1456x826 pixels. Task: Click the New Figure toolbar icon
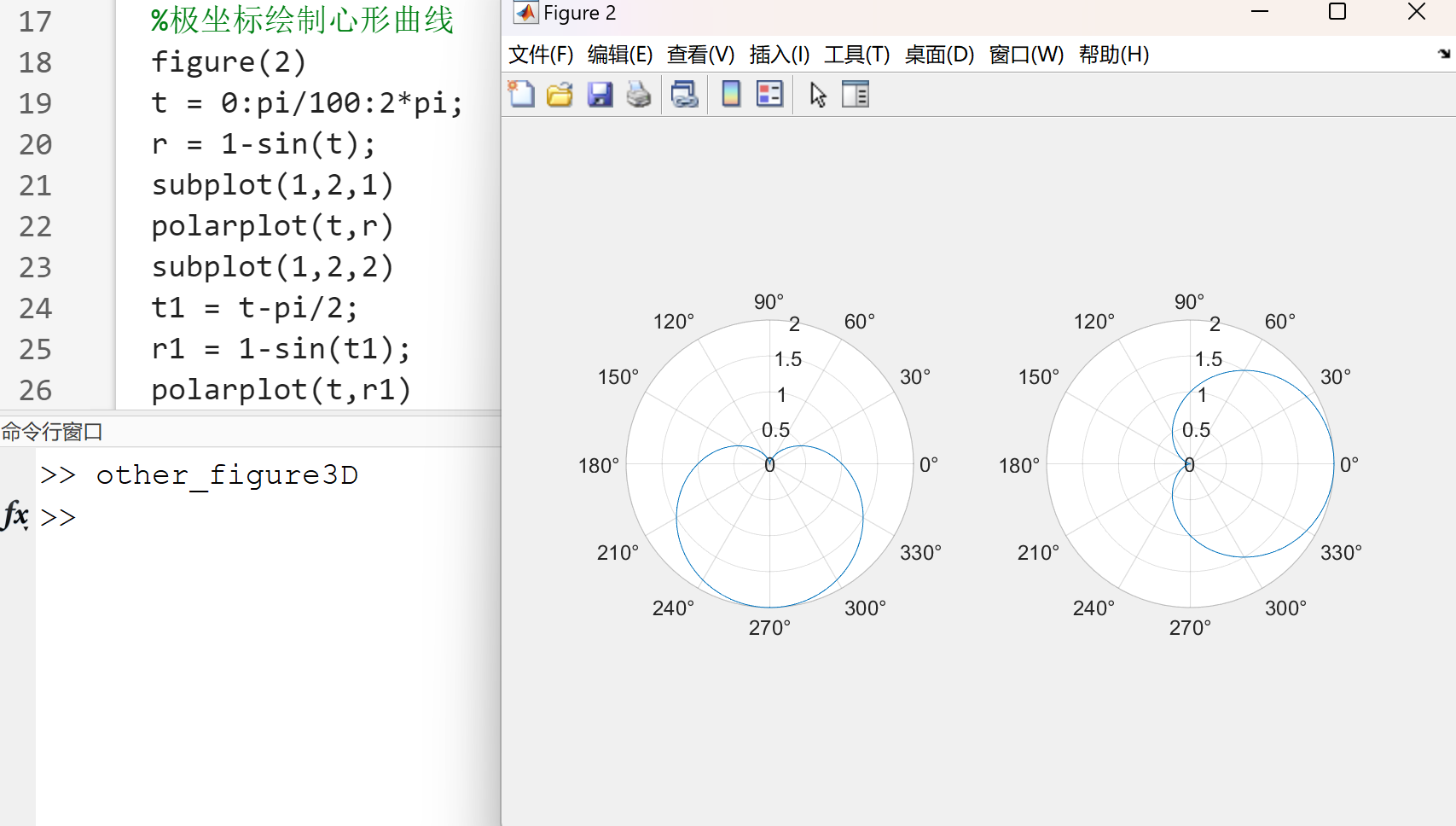coord(521,94)
